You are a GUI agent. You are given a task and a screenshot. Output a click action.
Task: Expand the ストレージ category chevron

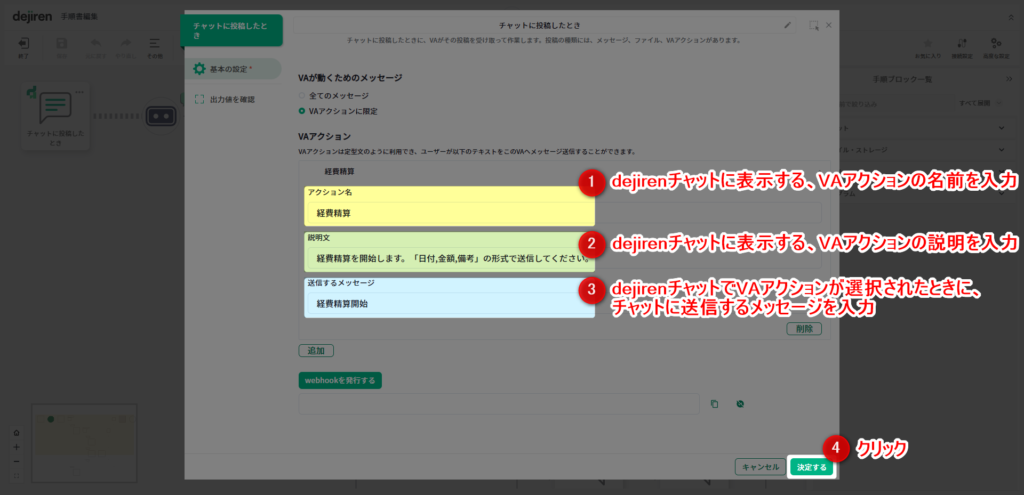tap(1002, 150)
